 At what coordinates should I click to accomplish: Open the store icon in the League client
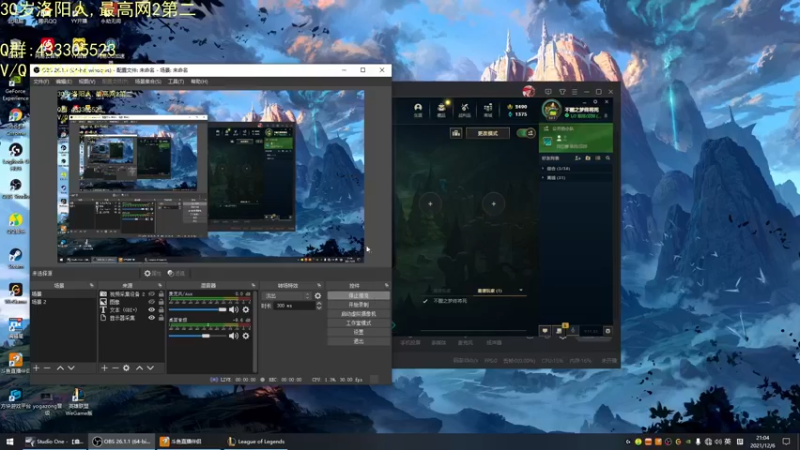488,109
